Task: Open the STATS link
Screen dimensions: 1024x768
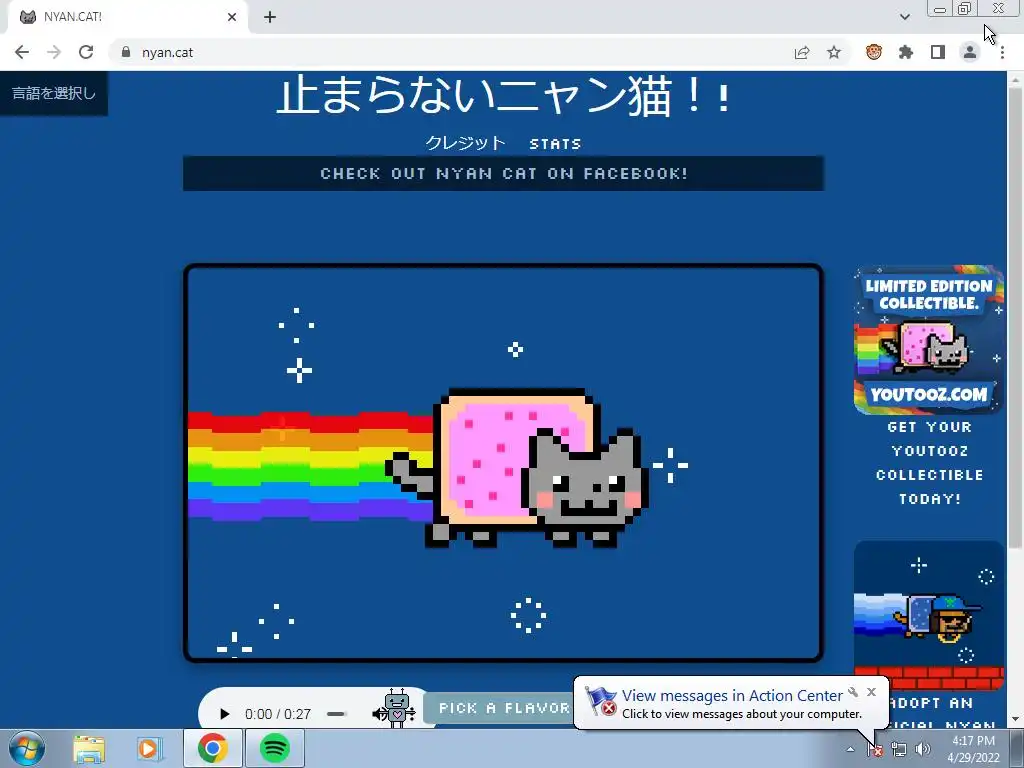Action: [x=555, y=144]
